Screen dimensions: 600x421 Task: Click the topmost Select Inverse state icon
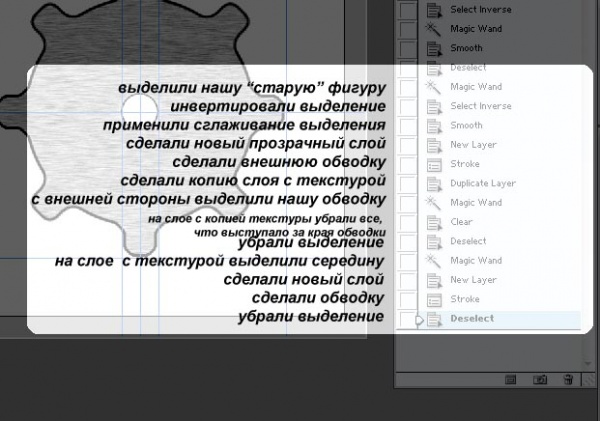[434, 10]
